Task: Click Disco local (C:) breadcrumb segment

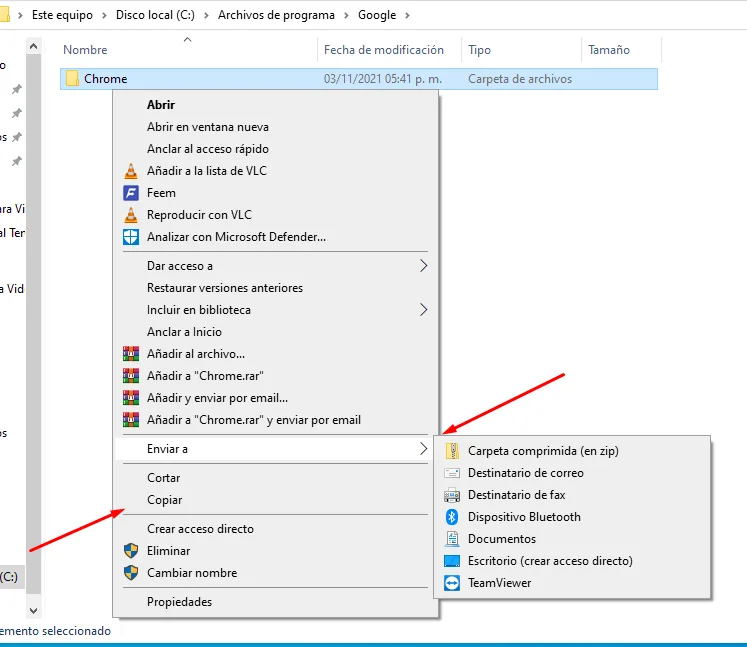Action: tap(155, 15)
